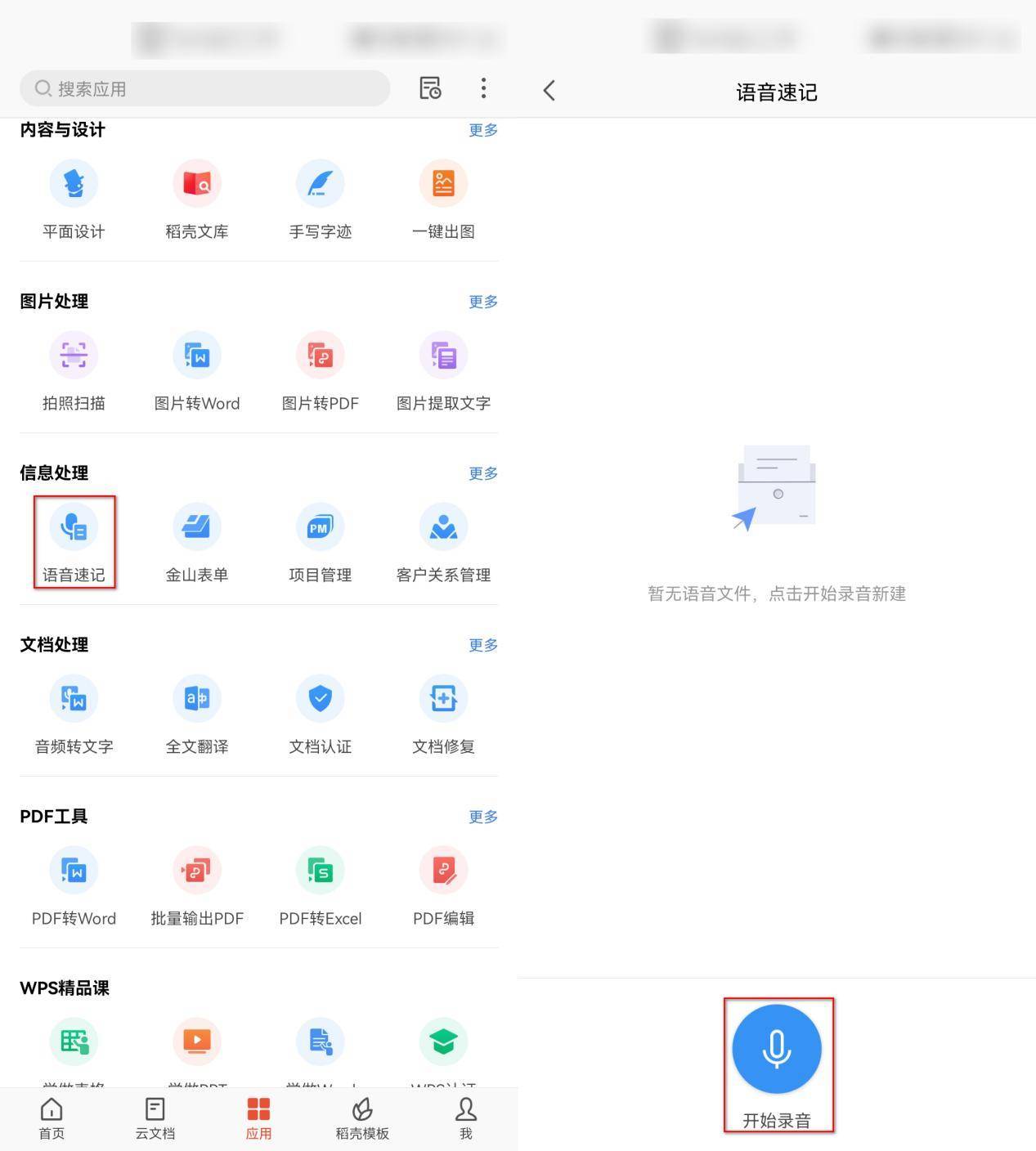Launch 项目管理 project management icon

[x=320, y=526]
